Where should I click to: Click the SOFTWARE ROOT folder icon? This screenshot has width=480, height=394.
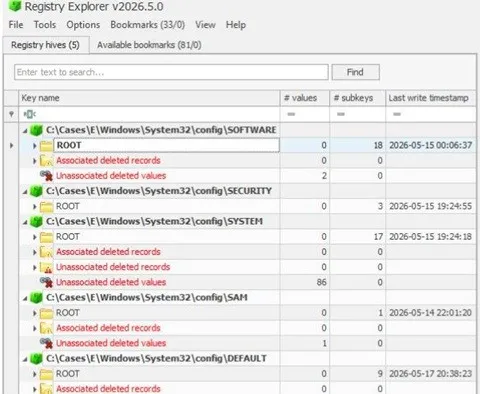point(46,146)
